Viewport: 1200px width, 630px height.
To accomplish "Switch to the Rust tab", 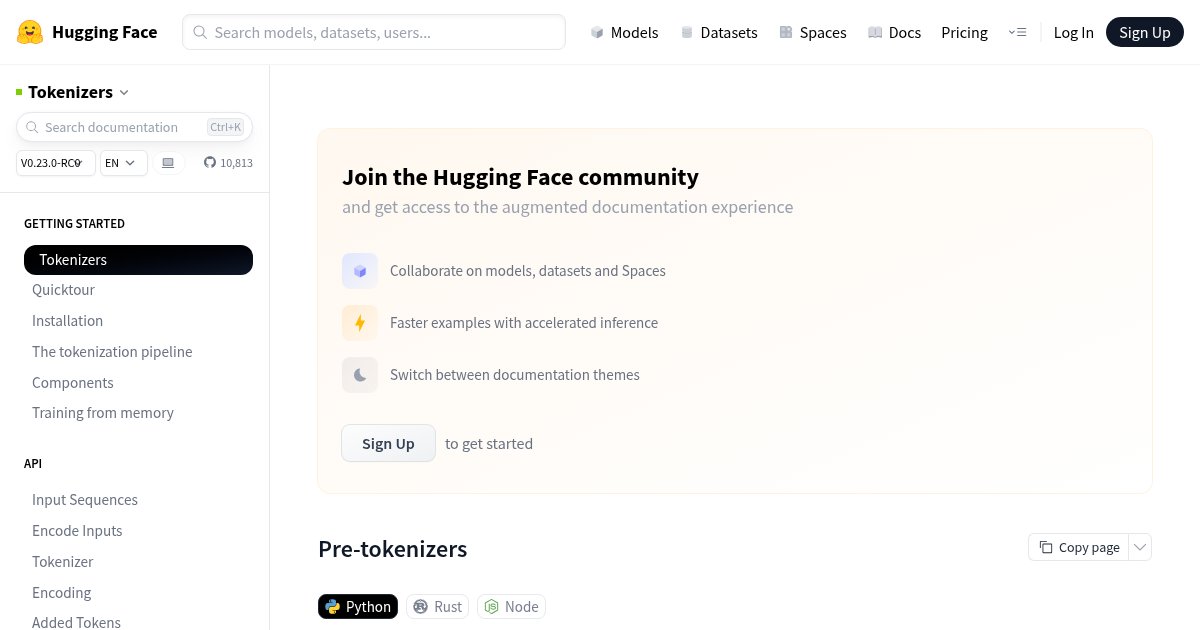I will click(438, 607).
